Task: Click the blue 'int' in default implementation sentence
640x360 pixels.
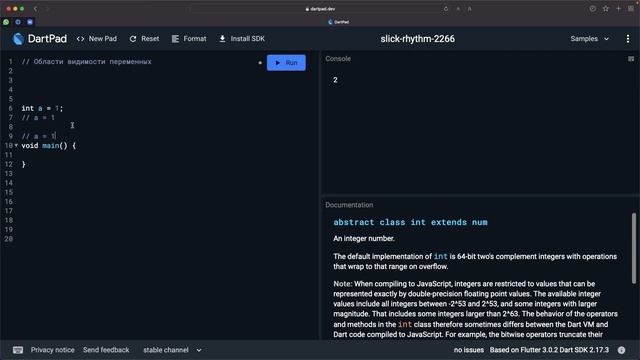Action: pos(440,256)
